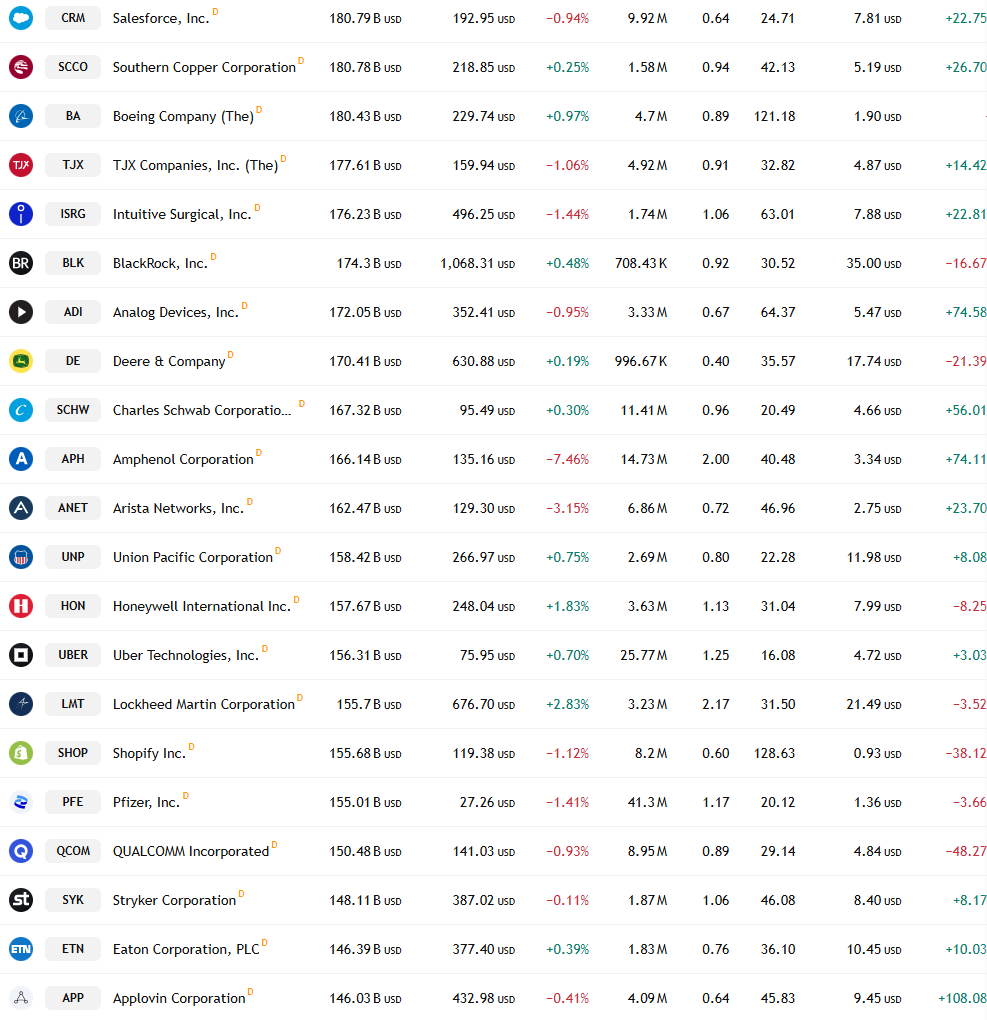Viewport: 987px width, 1020px height.
Task: Select the ANET ticker badge
Action: (x=73, y=508)
